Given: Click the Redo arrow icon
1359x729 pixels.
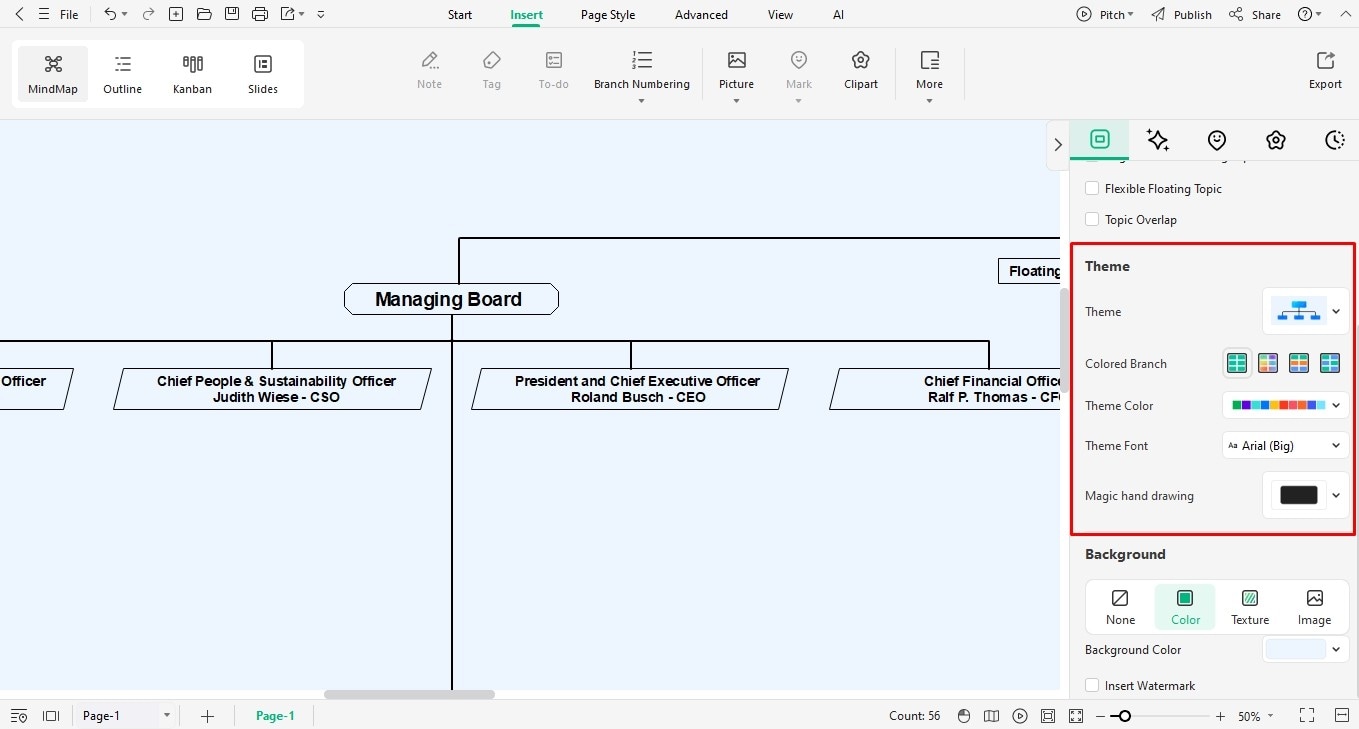Looking at the screenshot, I should point(148,14).
